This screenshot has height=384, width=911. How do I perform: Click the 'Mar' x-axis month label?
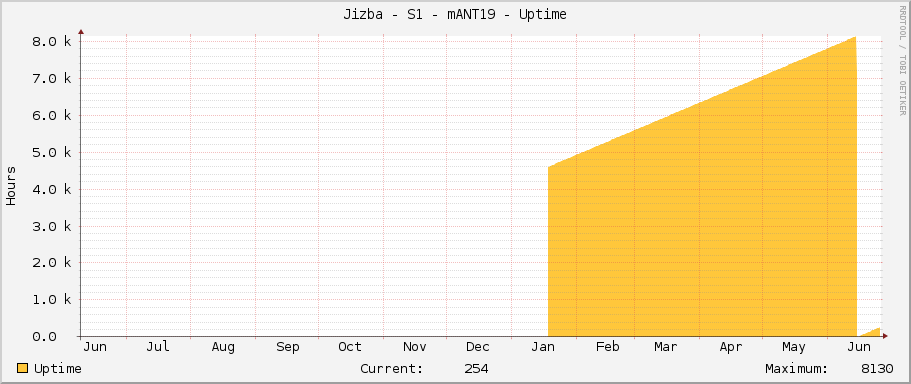(x=666, y=347)
